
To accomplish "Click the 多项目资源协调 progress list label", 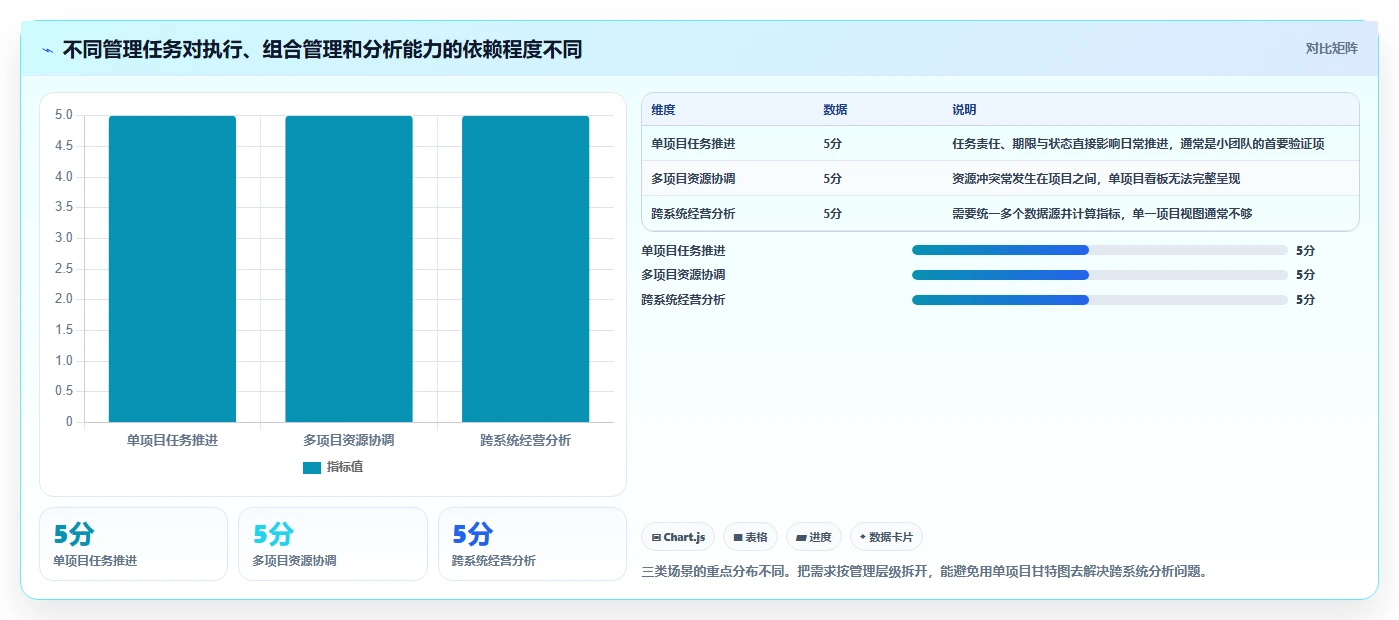I will [683, 275].
